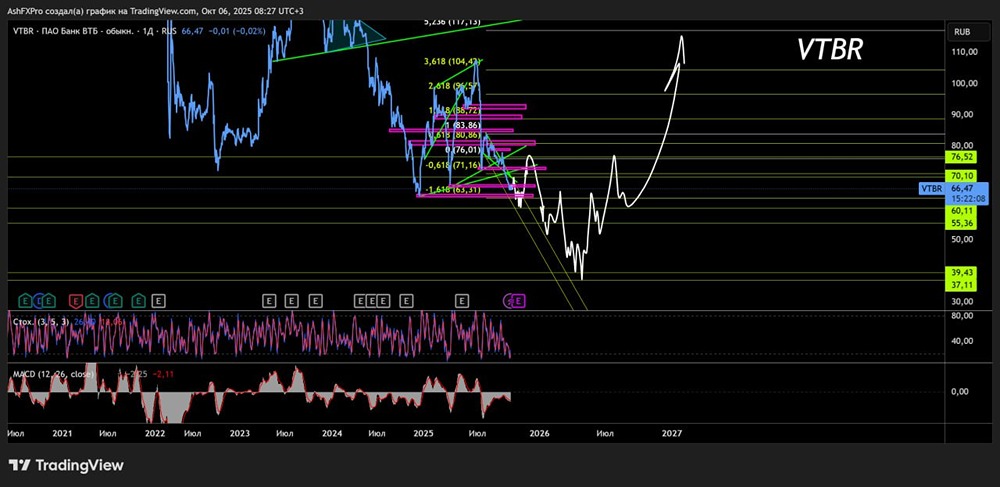Image resolution: width=1000 pixels, height=487 pixels.
Task: Click the TradingView logo
Action: pos(66,465)
